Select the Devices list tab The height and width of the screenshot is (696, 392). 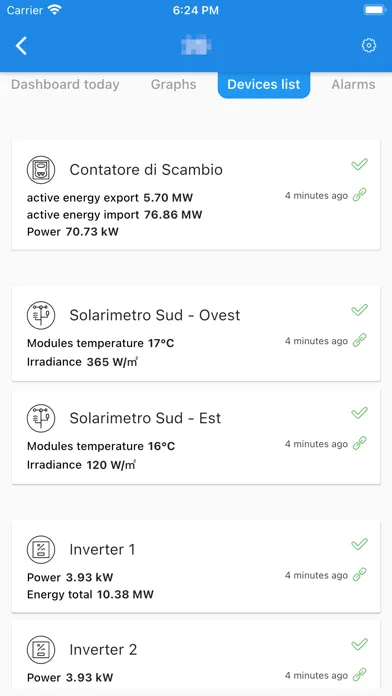coord(264,84)
